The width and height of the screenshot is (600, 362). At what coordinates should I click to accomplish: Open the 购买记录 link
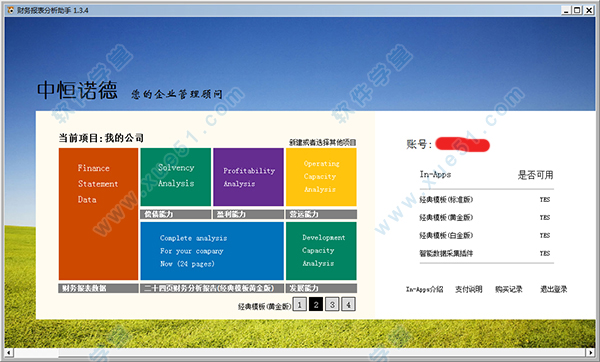[509, 289]
